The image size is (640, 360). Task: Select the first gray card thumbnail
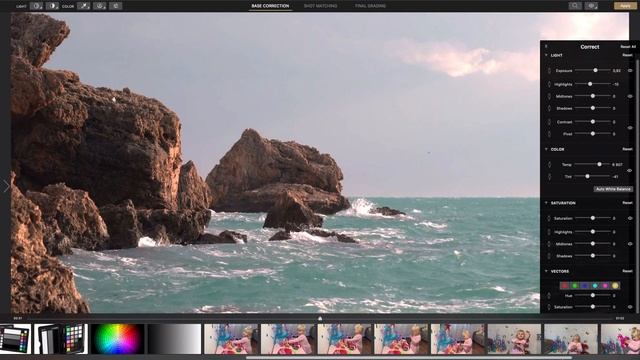[x=15, y=339]
